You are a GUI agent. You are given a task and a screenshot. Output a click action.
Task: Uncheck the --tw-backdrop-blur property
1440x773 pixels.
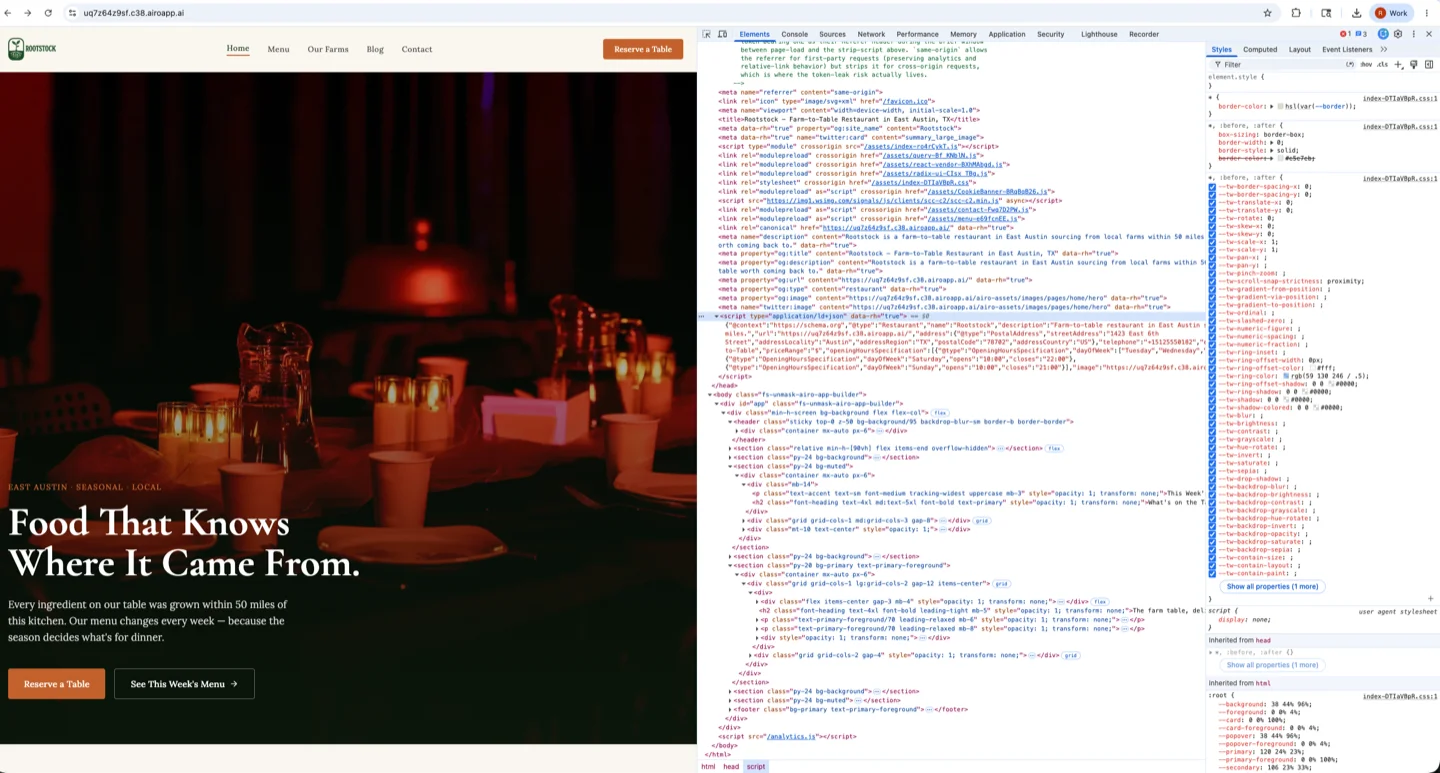pos(1213,486)
